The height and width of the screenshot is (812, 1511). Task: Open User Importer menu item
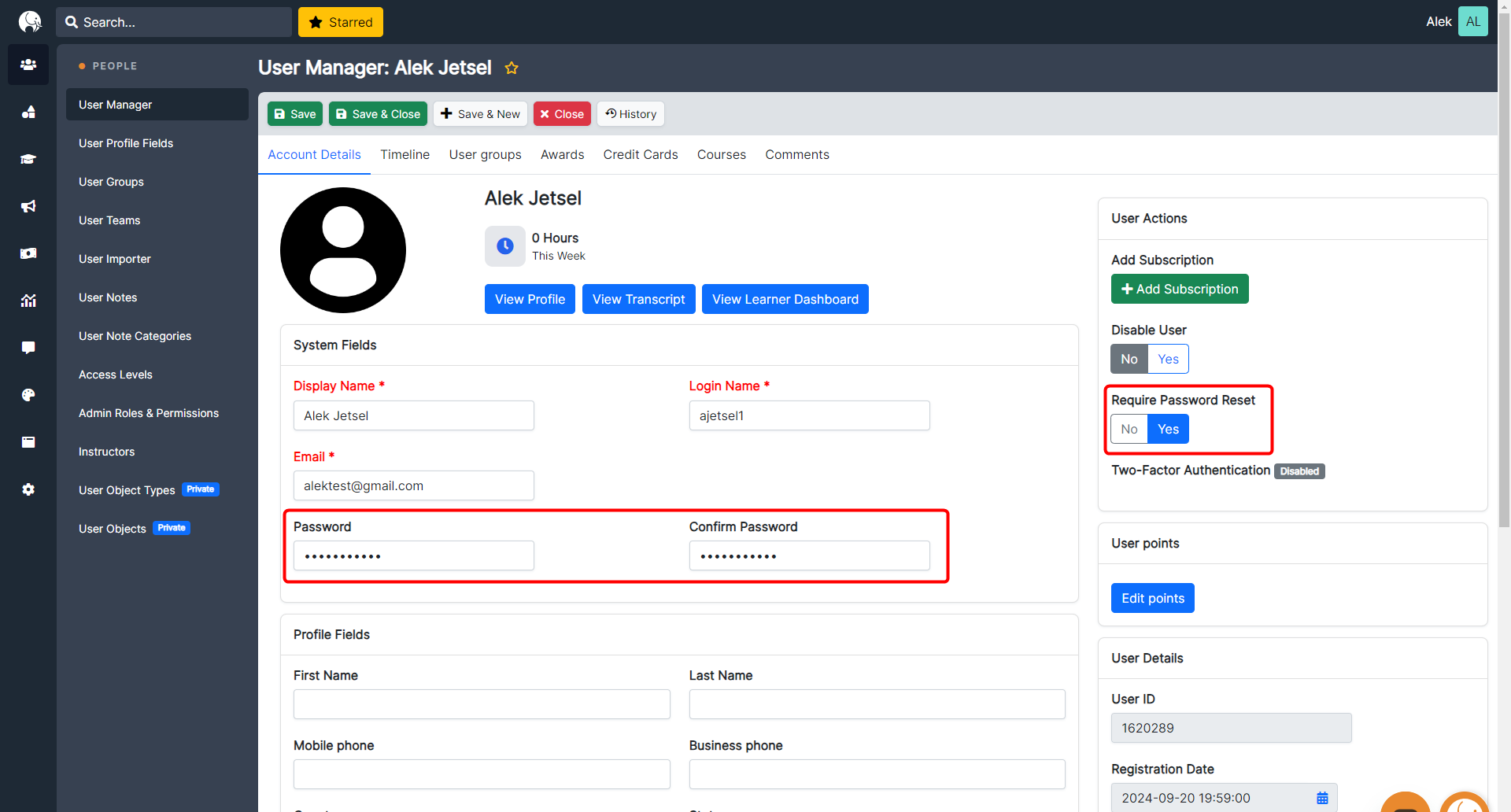157,259
